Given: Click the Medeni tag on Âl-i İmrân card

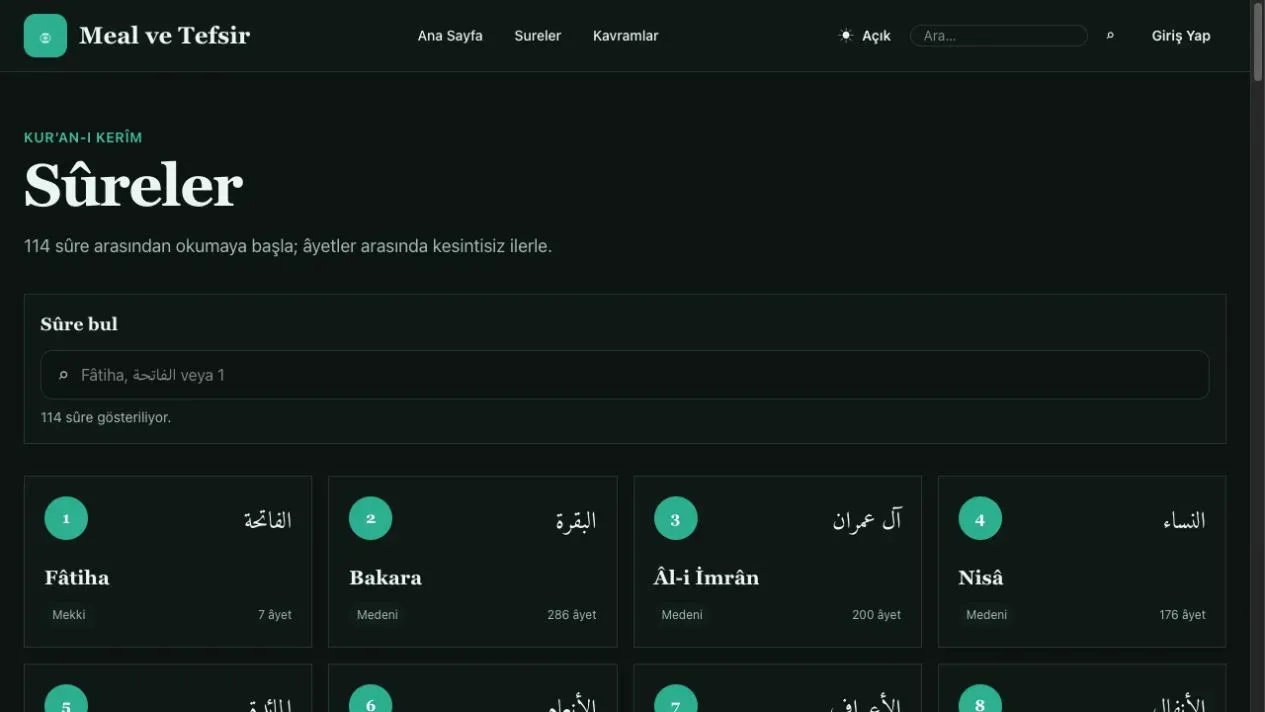Looking at the screenshot, I should point(682,615).
